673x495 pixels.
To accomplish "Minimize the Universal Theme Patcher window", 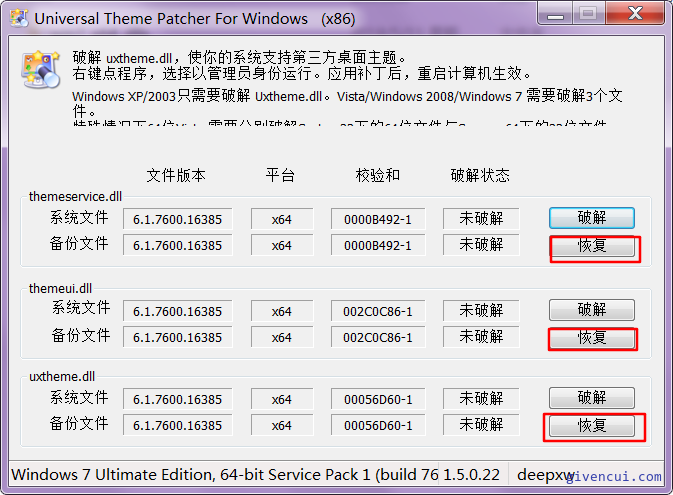I will pos(555,14).
